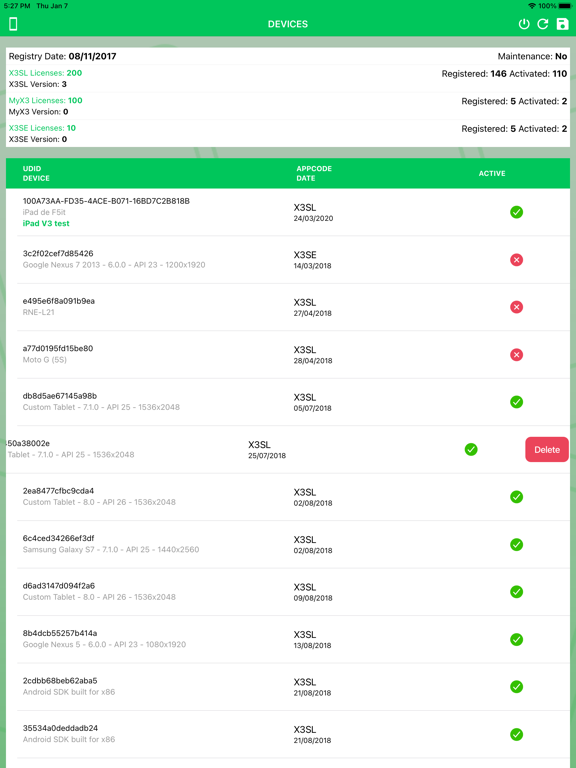Click the date 28/04/2018
Screen dimensions: 576x768
tap(312, 361)
